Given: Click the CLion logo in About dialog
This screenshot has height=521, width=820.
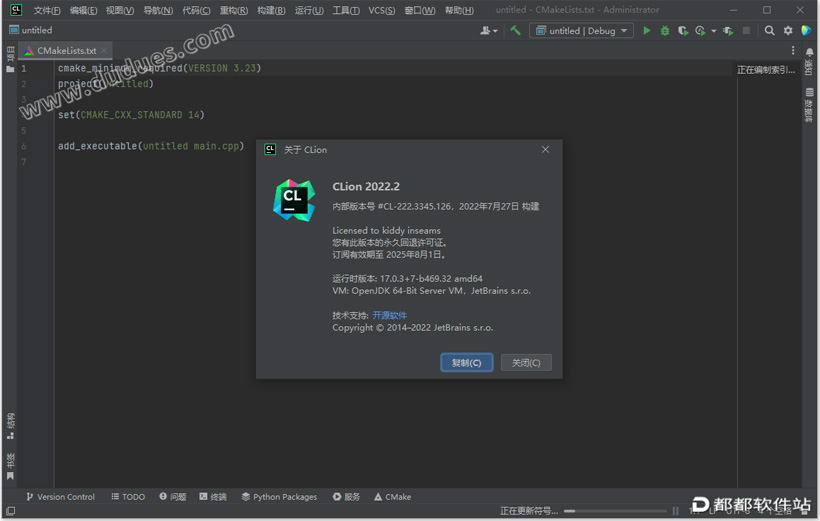Looking at the screenshot, I should 294,200.
